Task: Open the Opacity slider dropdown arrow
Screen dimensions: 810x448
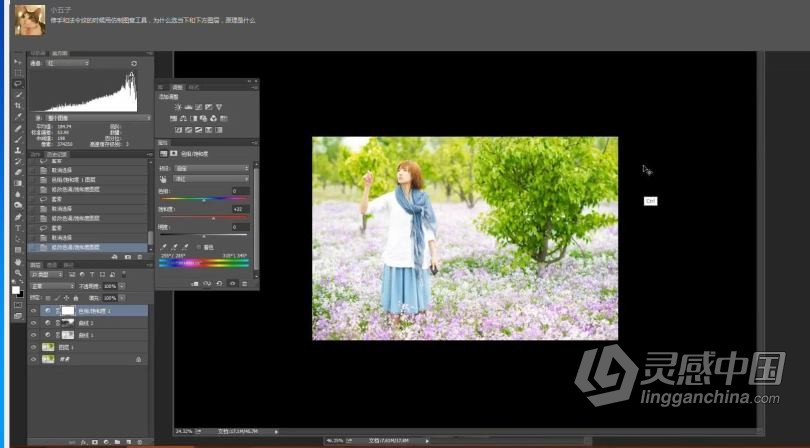Action: coord(122,286)
